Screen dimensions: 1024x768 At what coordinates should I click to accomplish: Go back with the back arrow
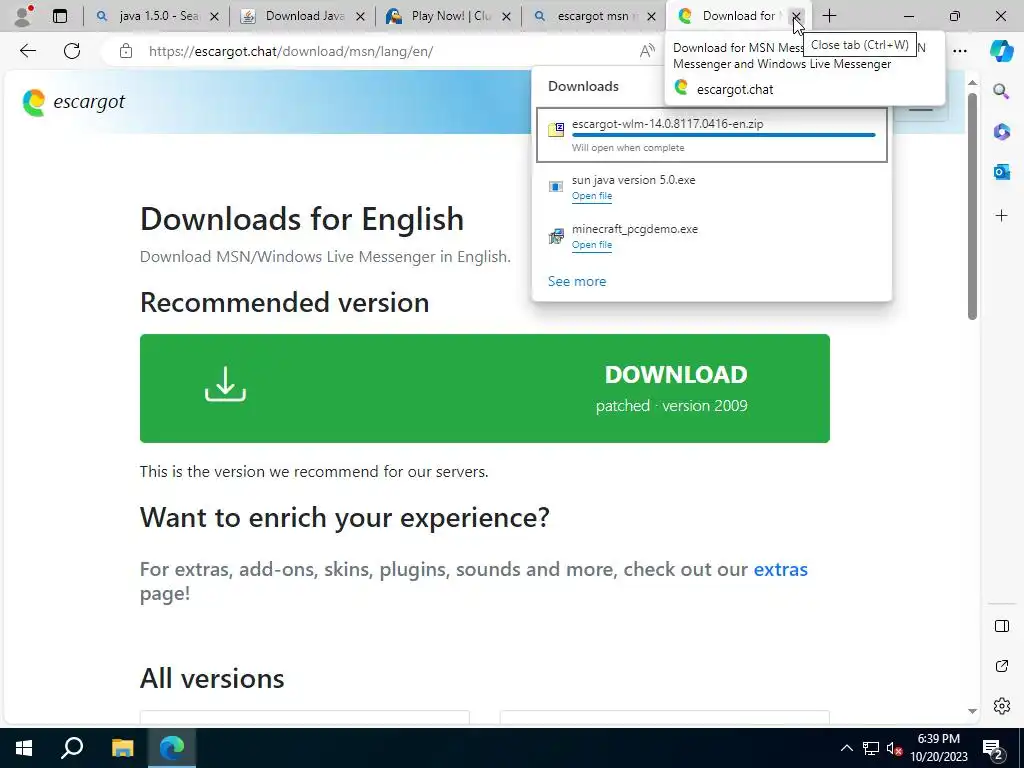27,51
